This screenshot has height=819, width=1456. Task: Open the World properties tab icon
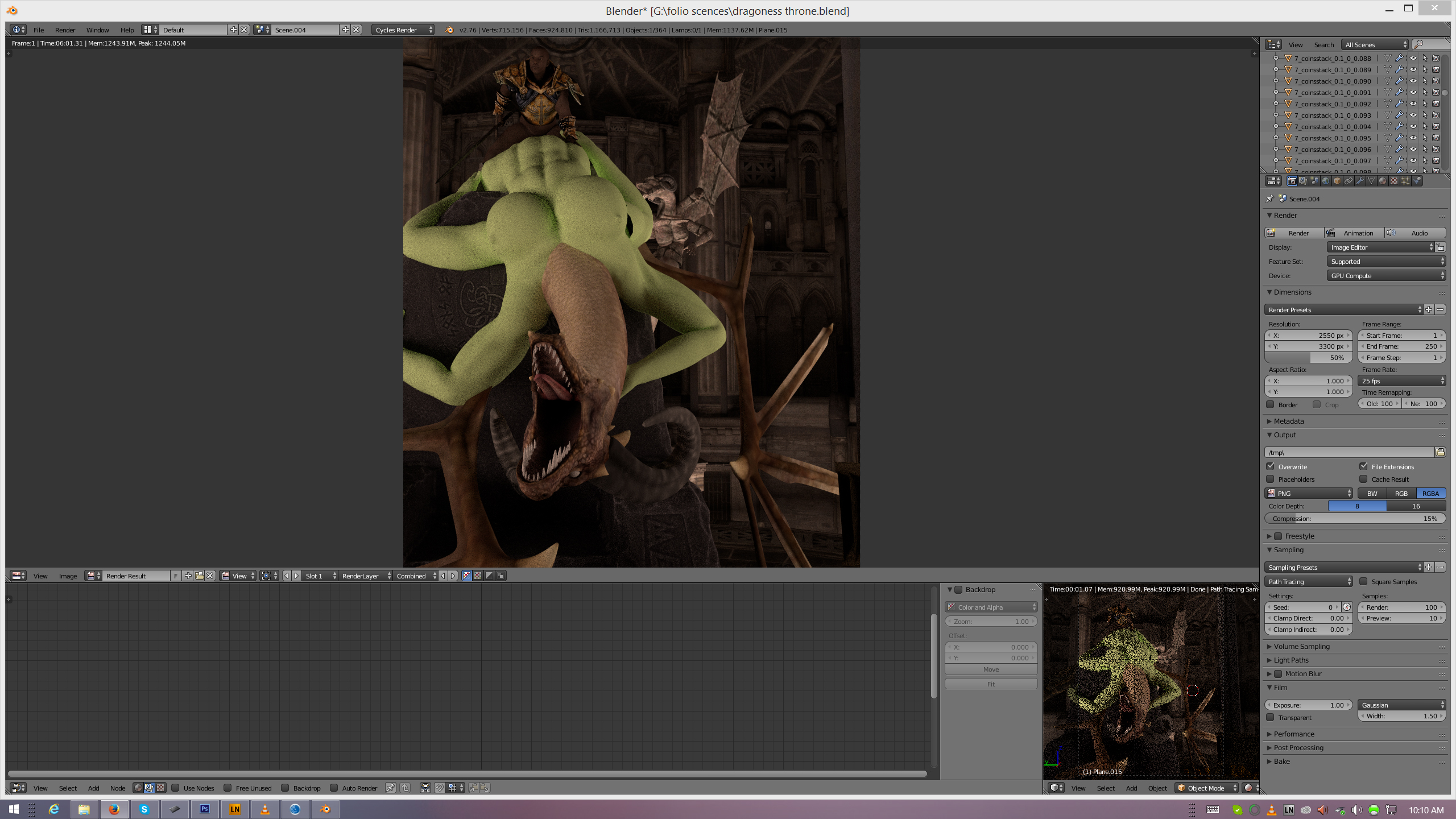click(1326, 181)
